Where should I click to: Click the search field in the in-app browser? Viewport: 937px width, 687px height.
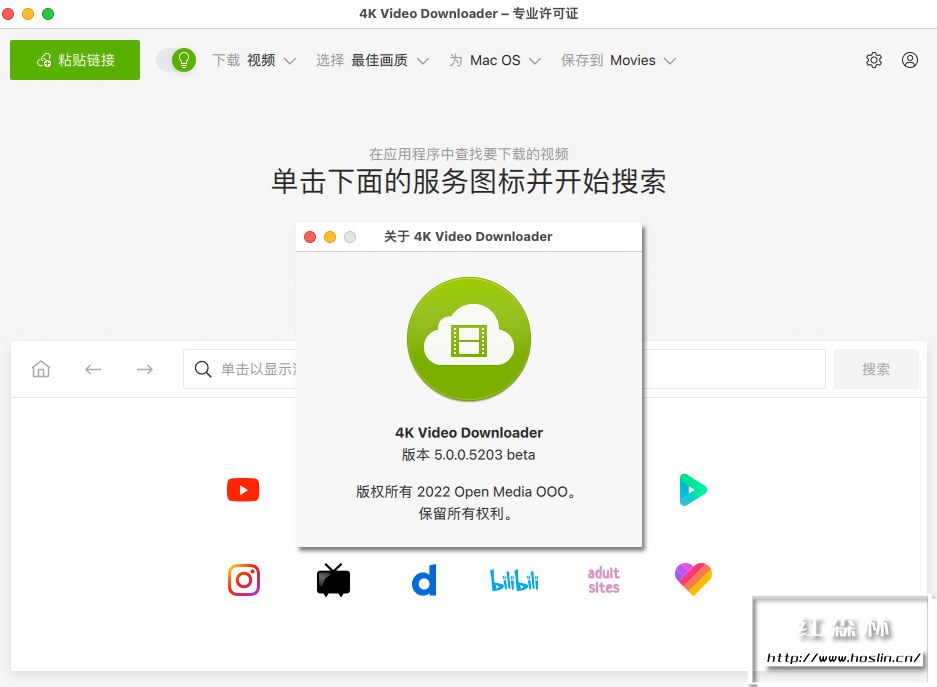point(504,369)
